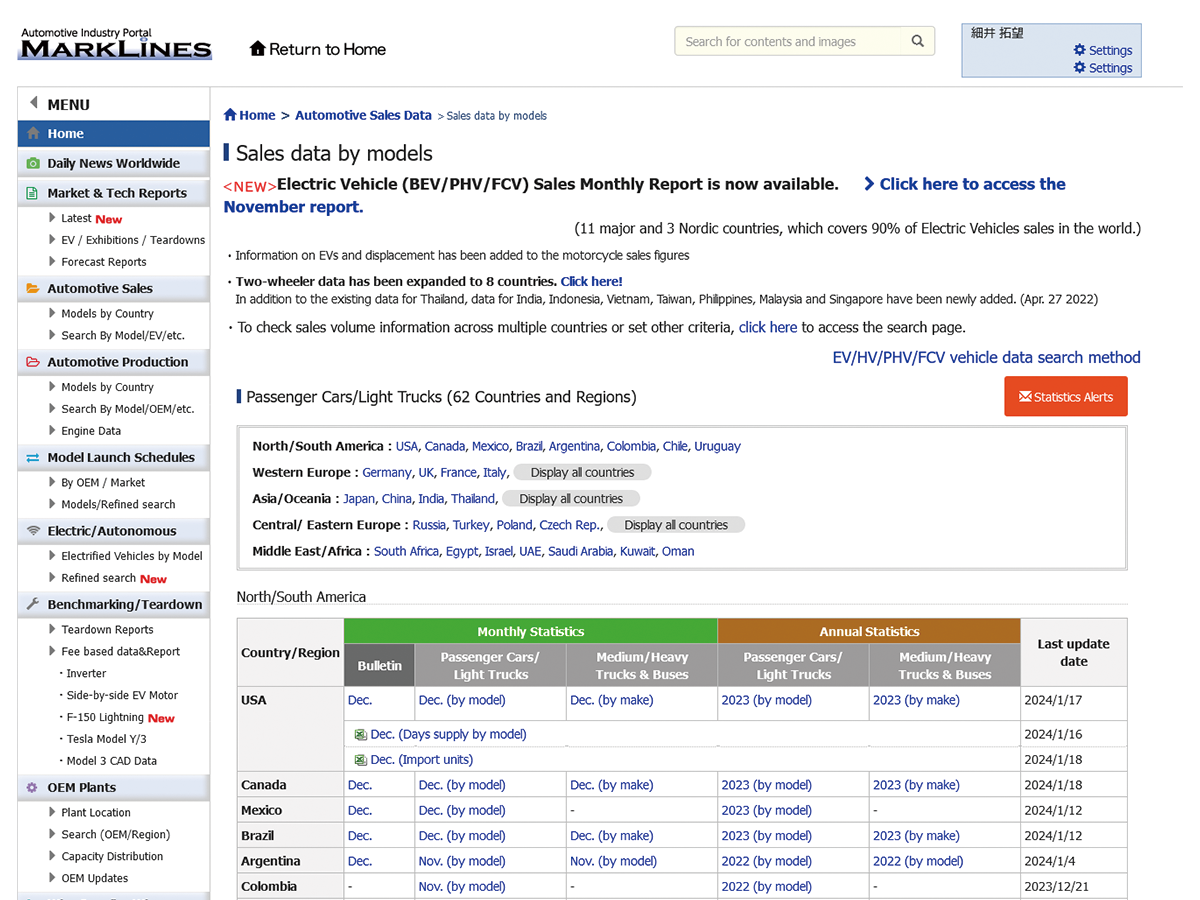This screenshot has width=1200, height=900.
Task: Click the camera icon for Daily News Worldwide
Action: click(x=33, y=163)
